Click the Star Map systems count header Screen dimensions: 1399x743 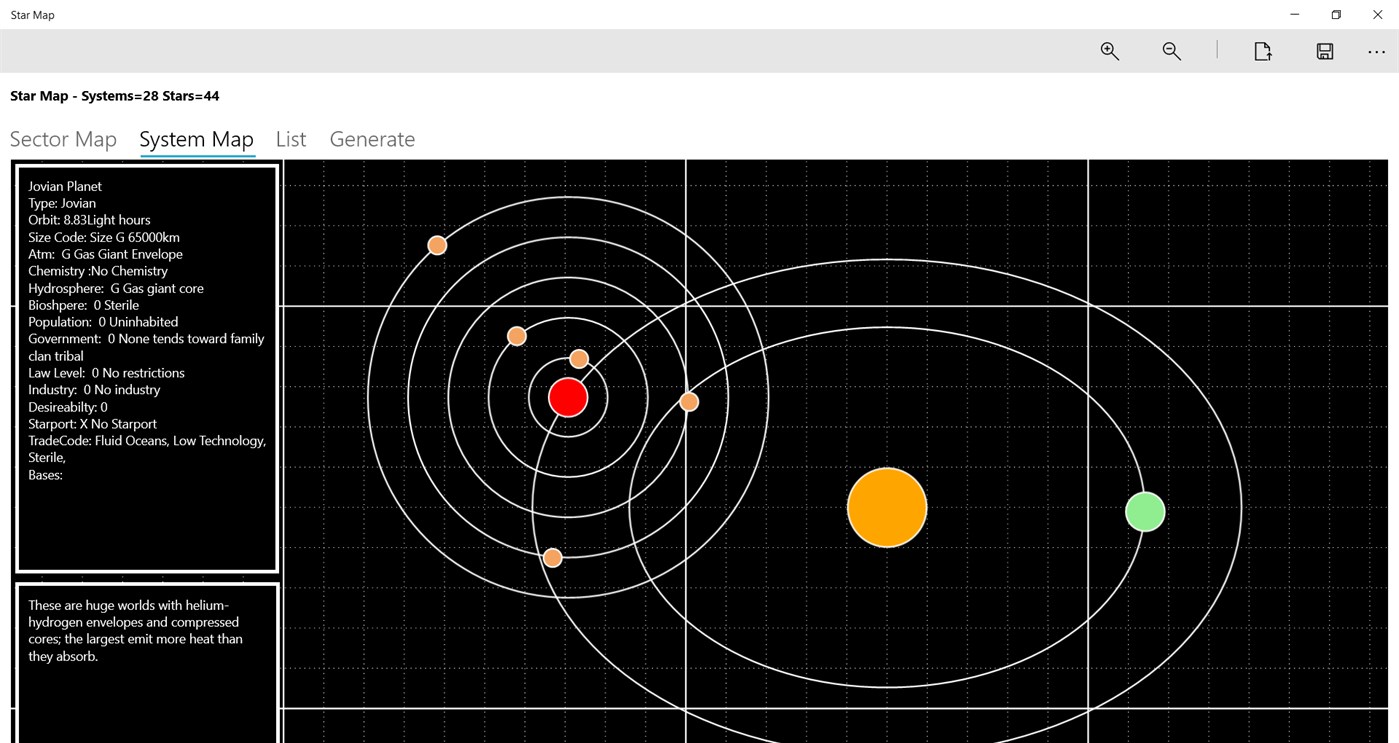click(x=113, y=95)
